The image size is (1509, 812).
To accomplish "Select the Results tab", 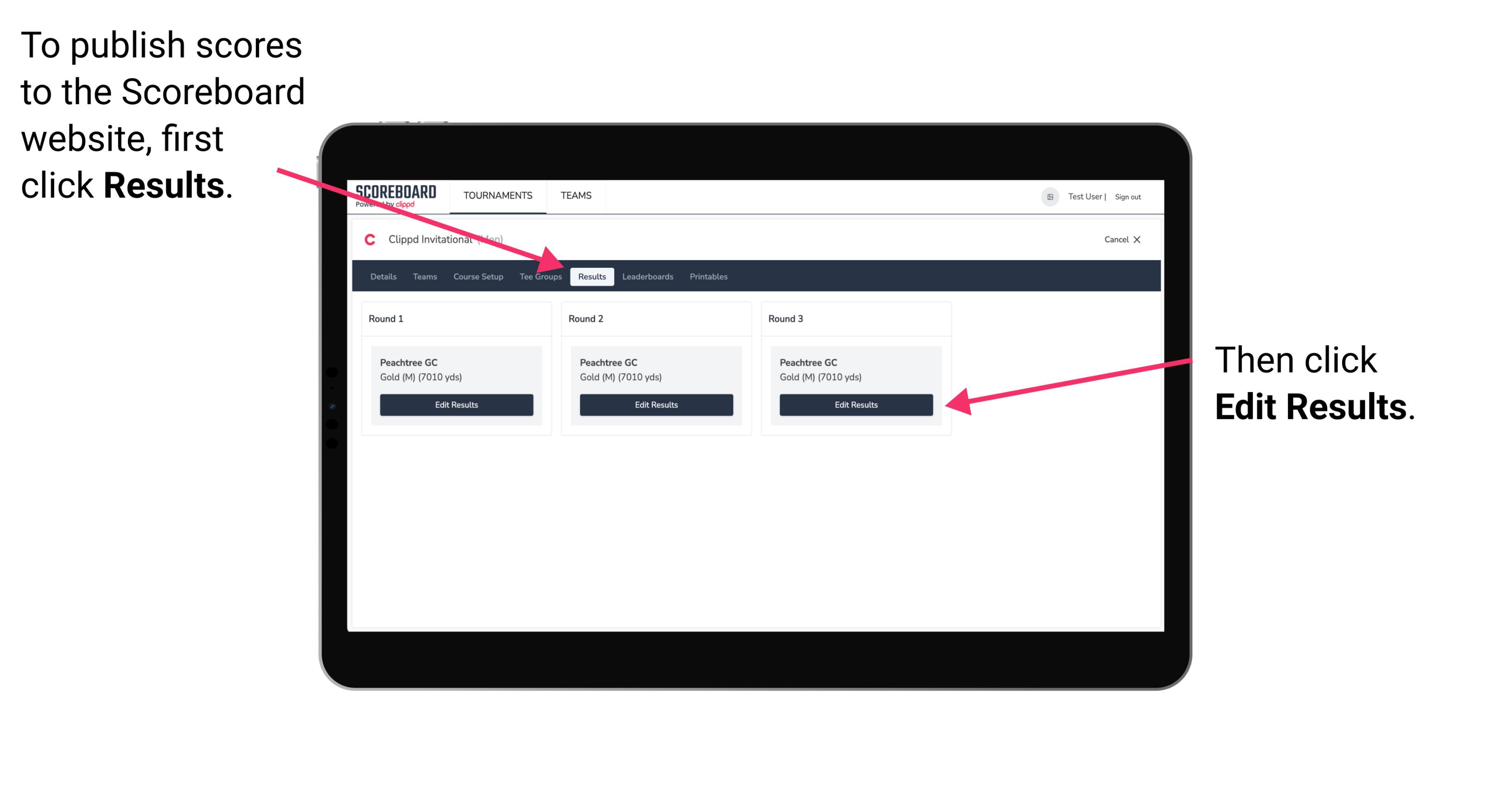I will click(x=592, y=277).
